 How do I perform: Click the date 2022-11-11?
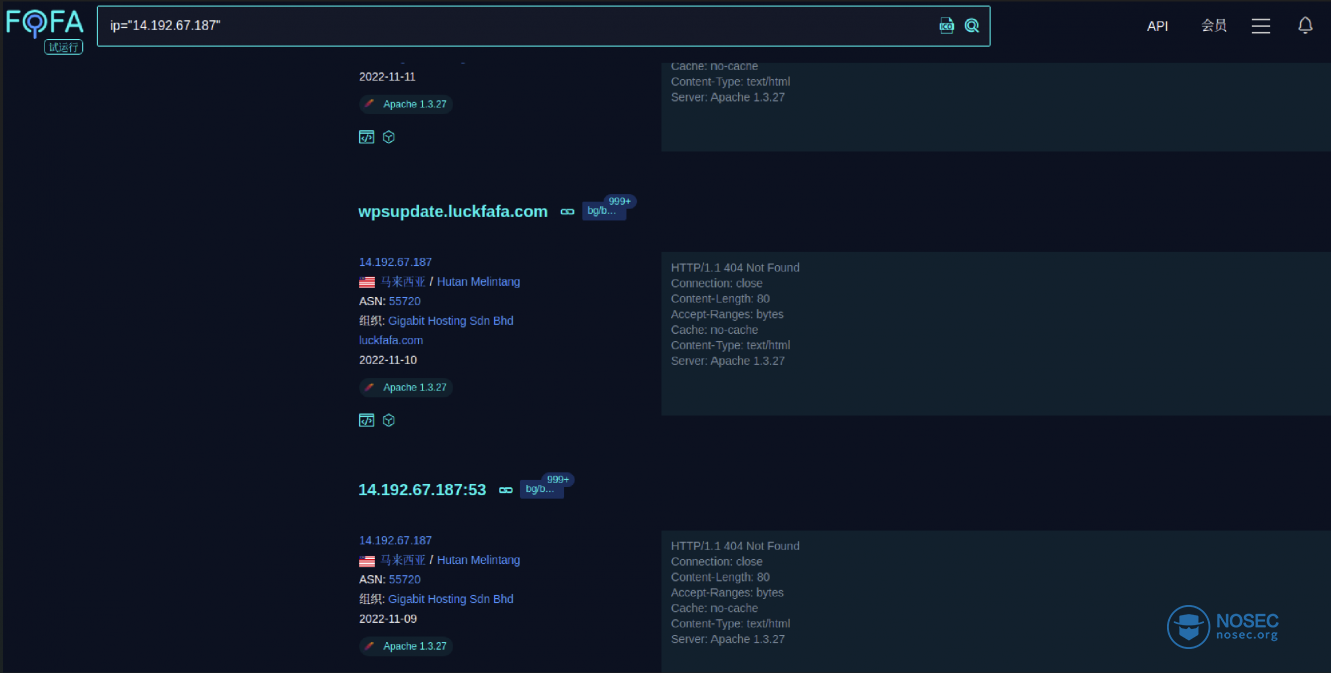(387, 77)
